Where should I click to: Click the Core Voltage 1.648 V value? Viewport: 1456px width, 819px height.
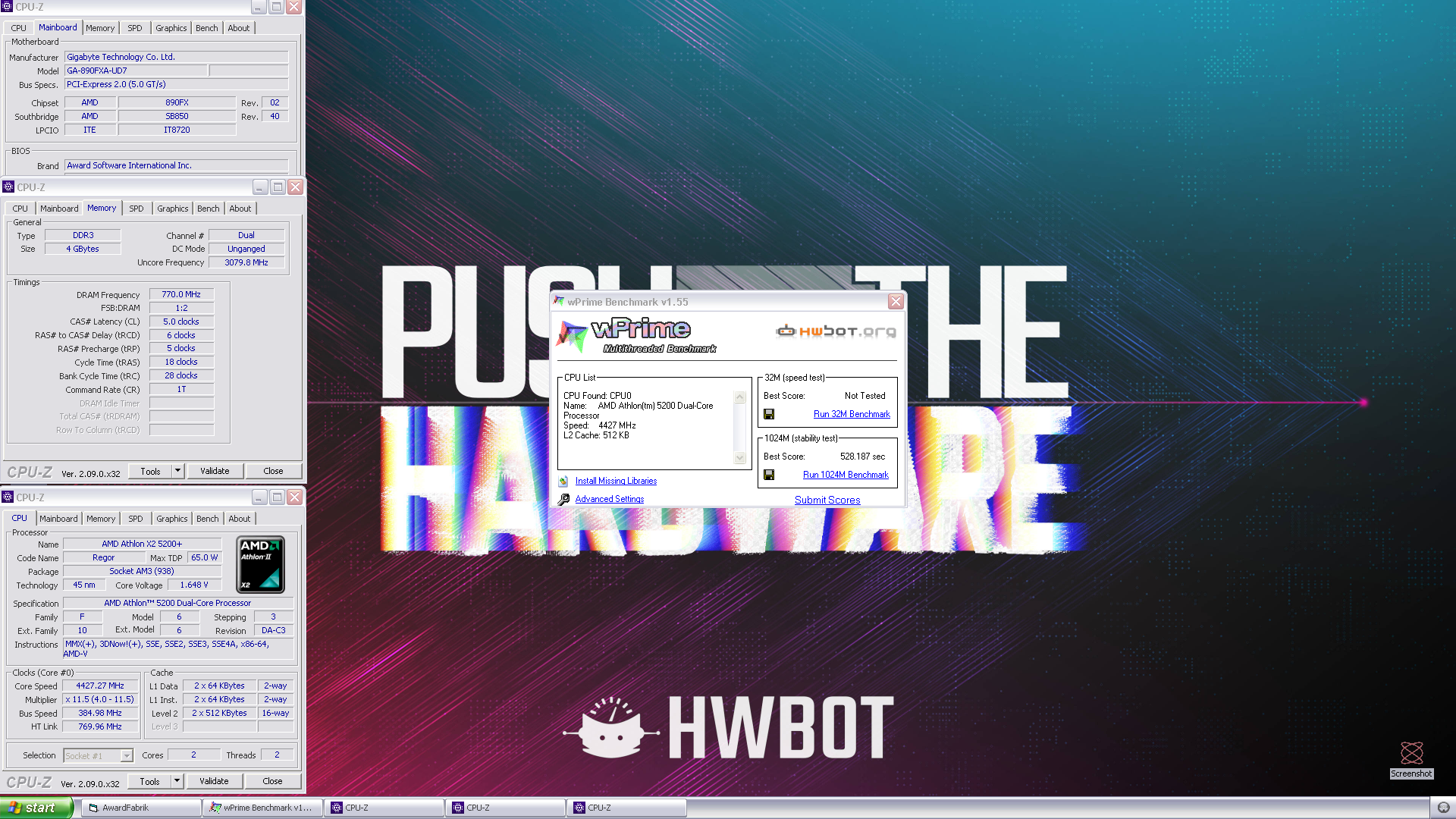[x=194, y=585]
